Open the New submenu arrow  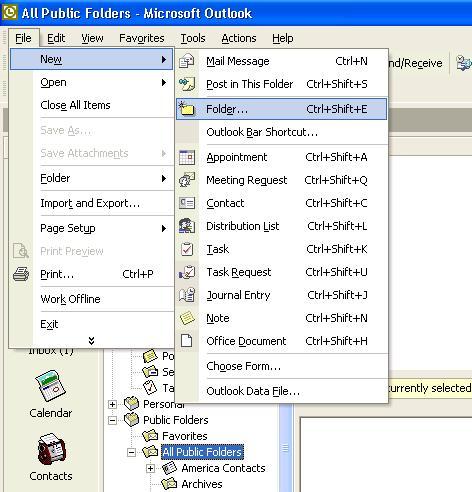164,59
